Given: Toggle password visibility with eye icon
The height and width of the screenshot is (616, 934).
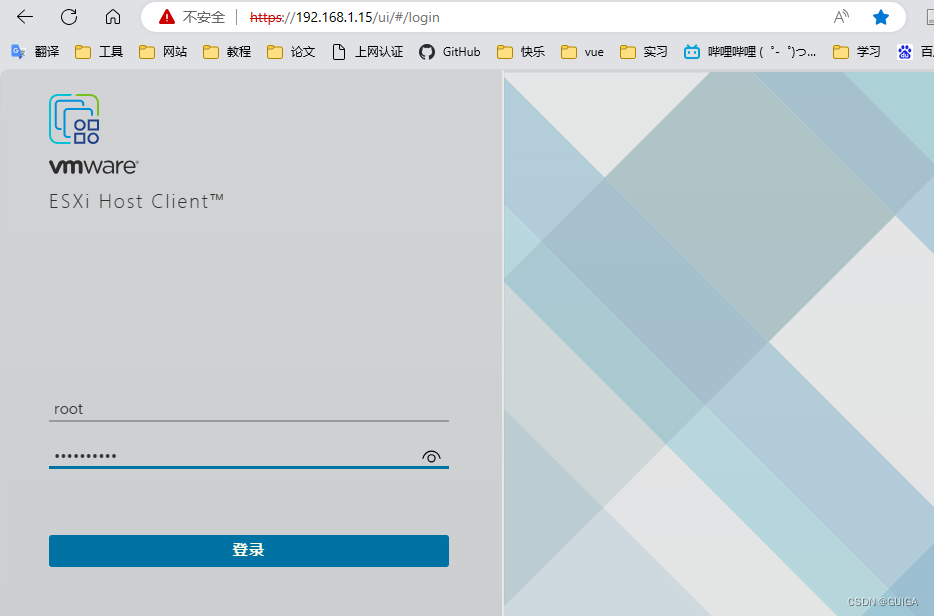Looking at the screenshot, I should click(431, 457).
